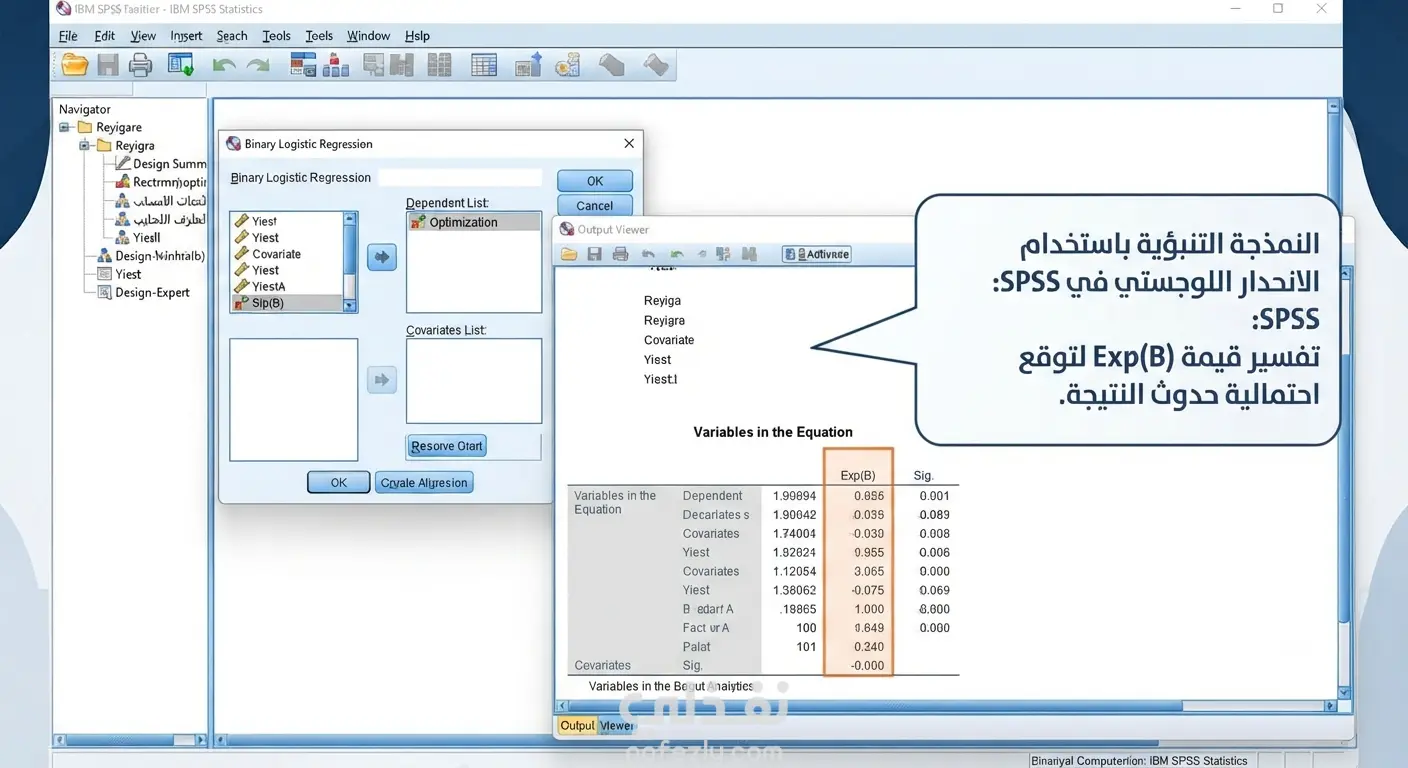Click the Crvale Aligresion button
Screen dimensions: 1408x768
point(424,483)
